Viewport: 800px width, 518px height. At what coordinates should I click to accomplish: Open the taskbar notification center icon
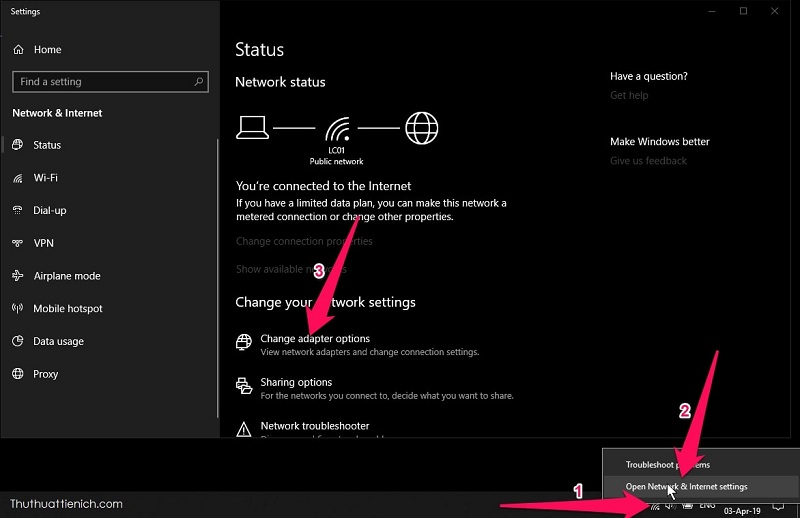(x=778, y=506)
